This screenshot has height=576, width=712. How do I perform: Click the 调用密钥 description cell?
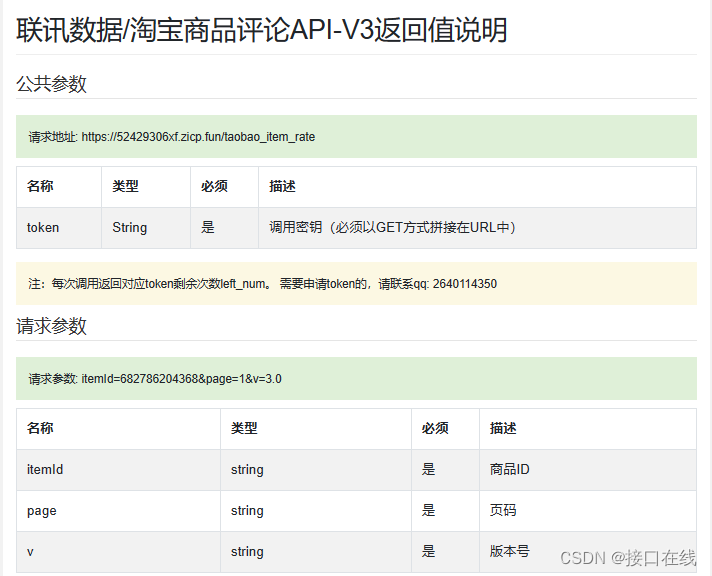(x=477, y=228)
